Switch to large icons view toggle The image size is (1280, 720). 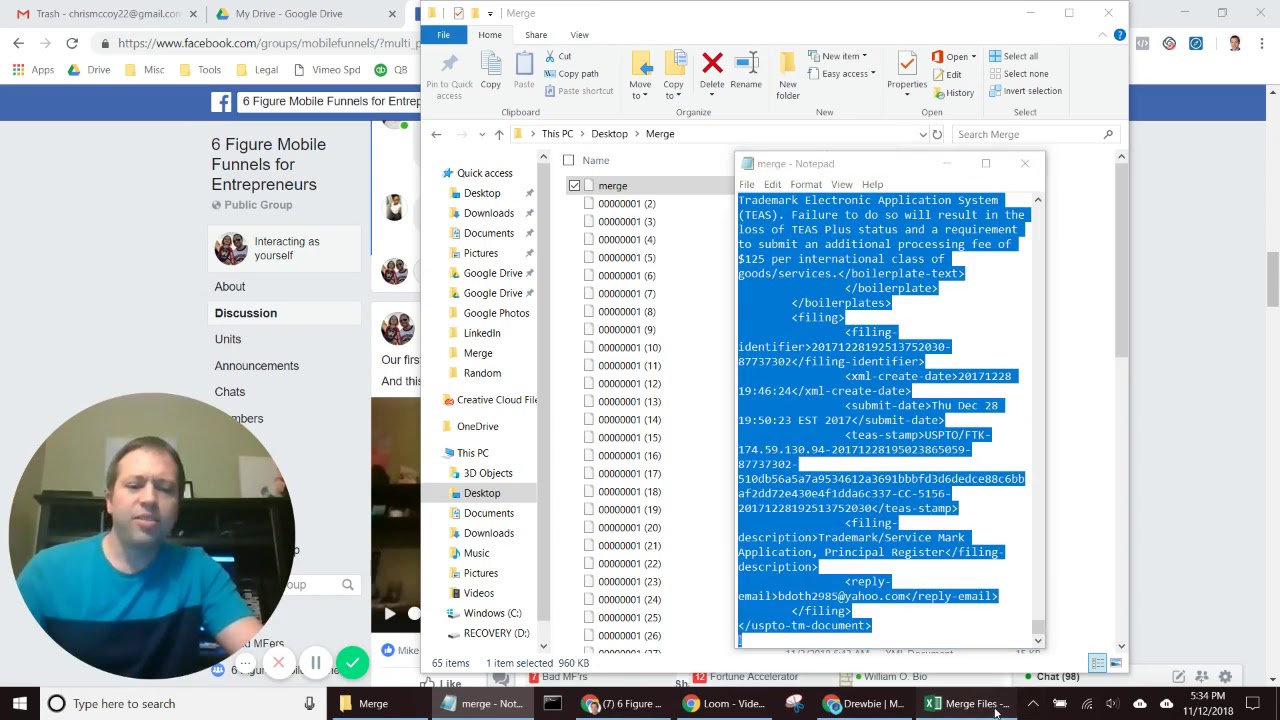tap(1116, 663)
